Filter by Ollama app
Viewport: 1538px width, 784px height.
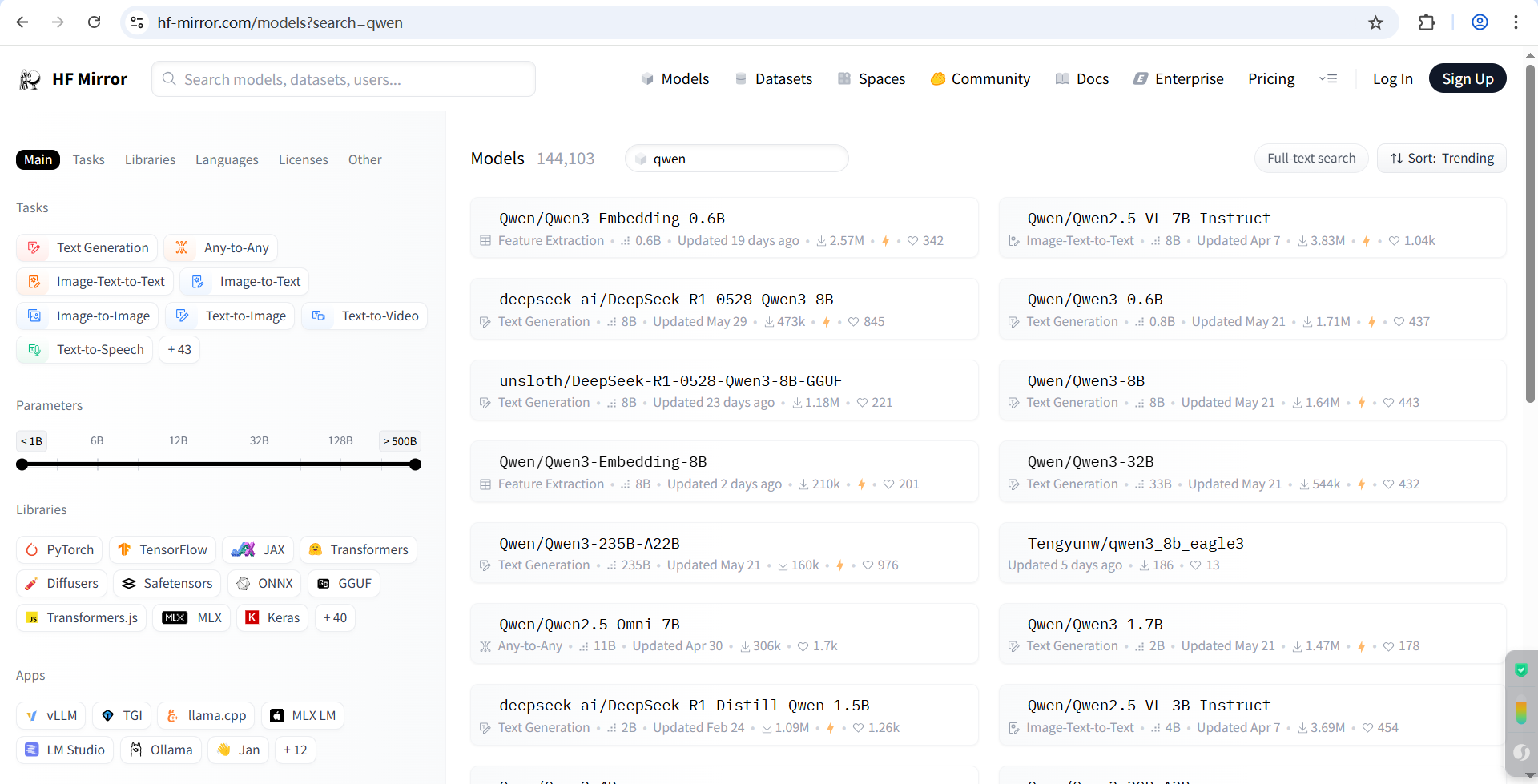coord(161,750)
